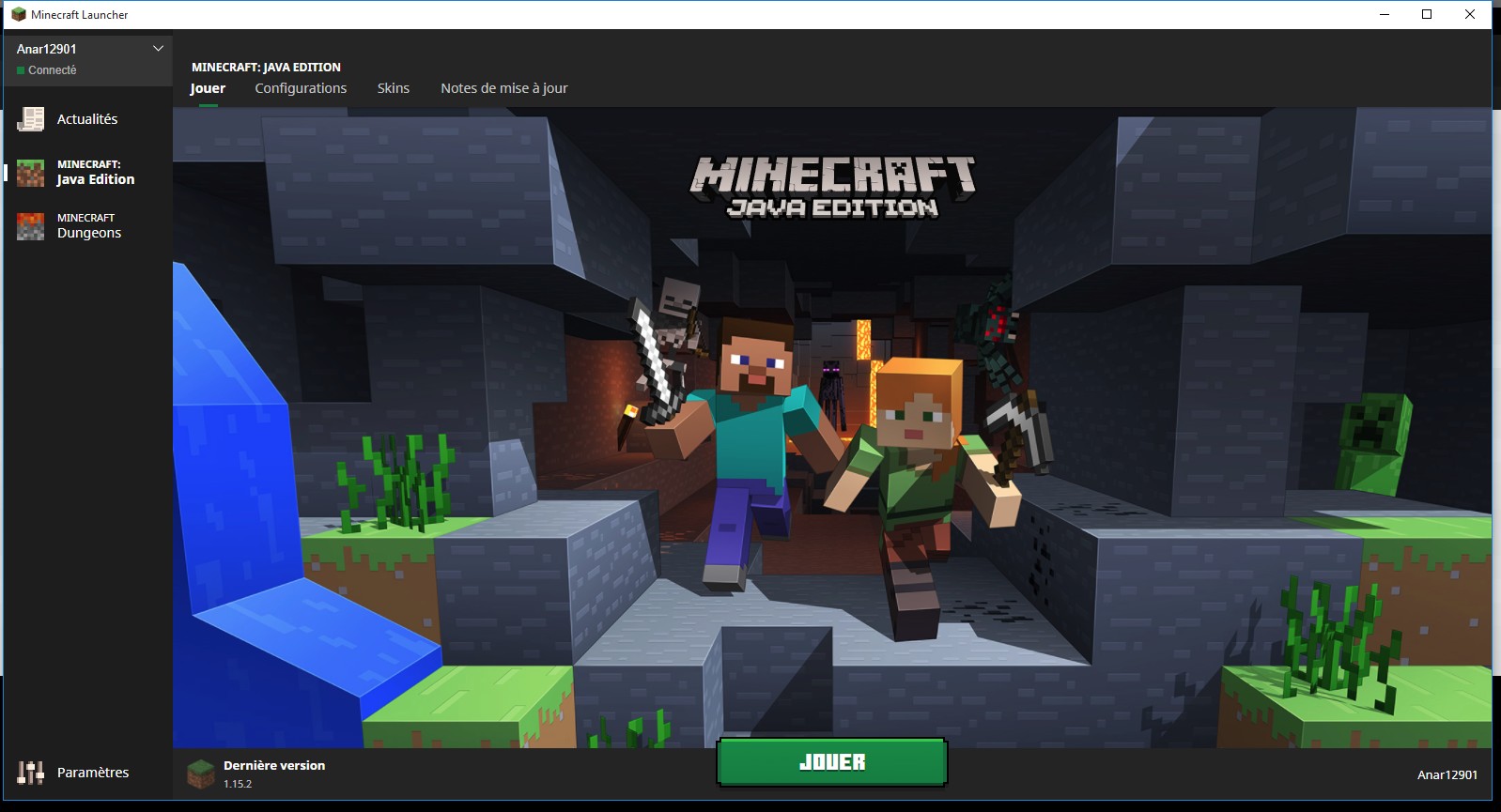Click the grass block version icon

pyautogui.click(x=201, y=774)
